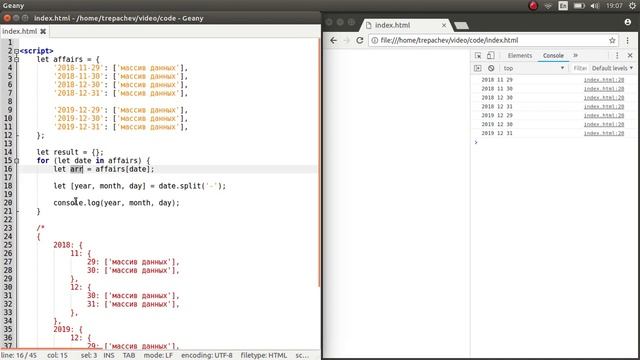The image size is (640, 360).
Task: Clear the console with the ban icon
Action: pyautogui.click(x=491, y=68)
